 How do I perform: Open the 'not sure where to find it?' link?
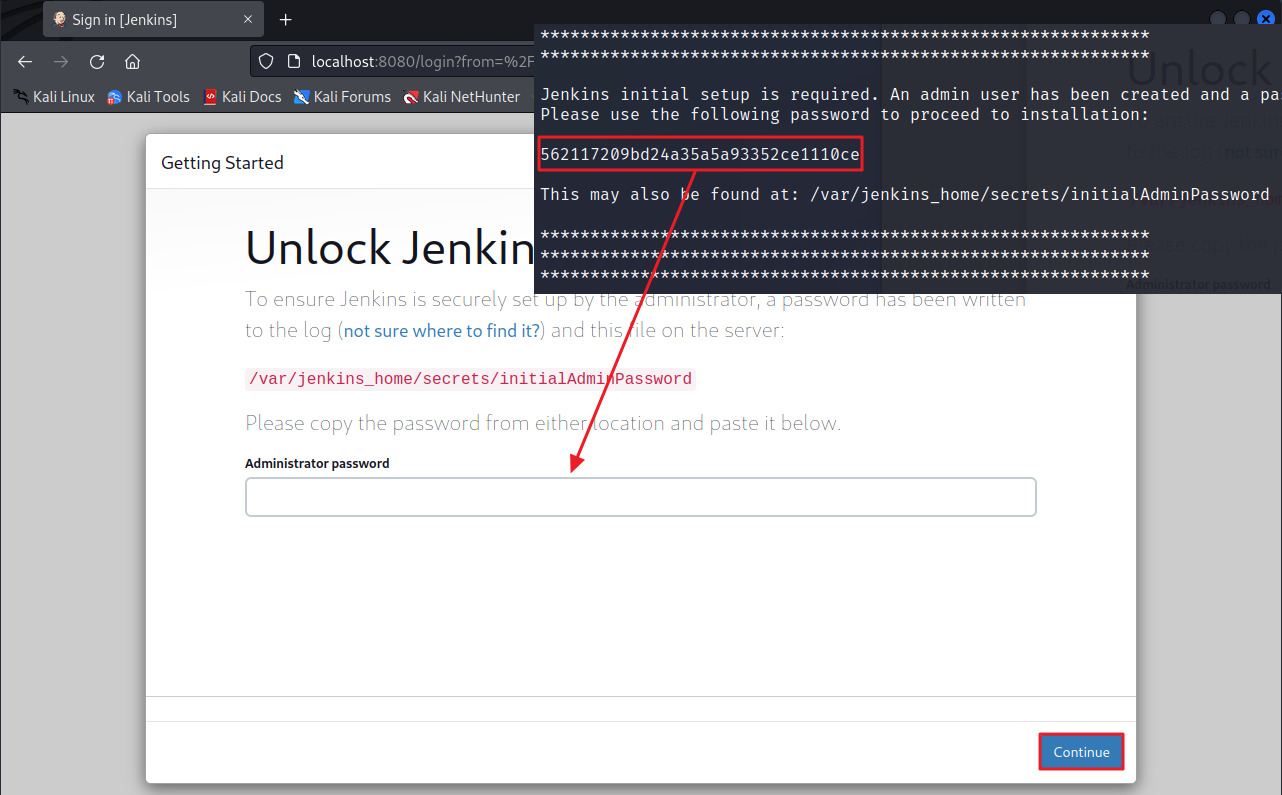442,330
